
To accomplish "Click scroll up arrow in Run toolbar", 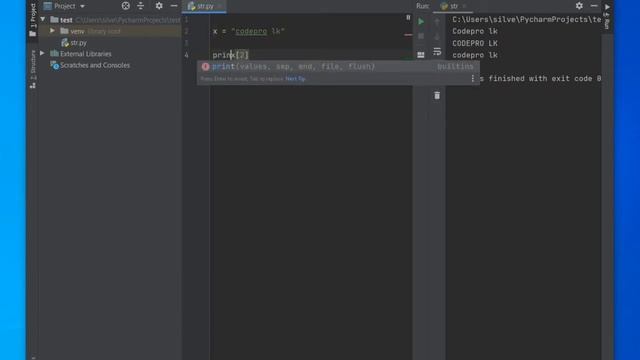I will click(x=437, y=21).
